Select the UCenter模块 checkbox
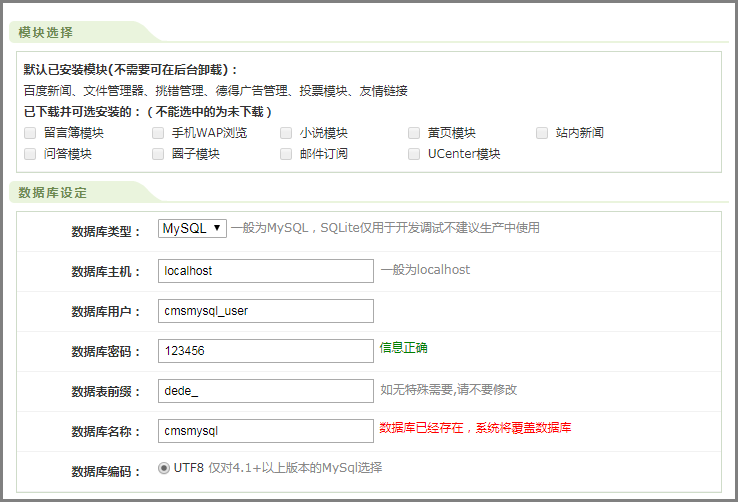This screenshot has width=738, height=502. tap(414, 154)
